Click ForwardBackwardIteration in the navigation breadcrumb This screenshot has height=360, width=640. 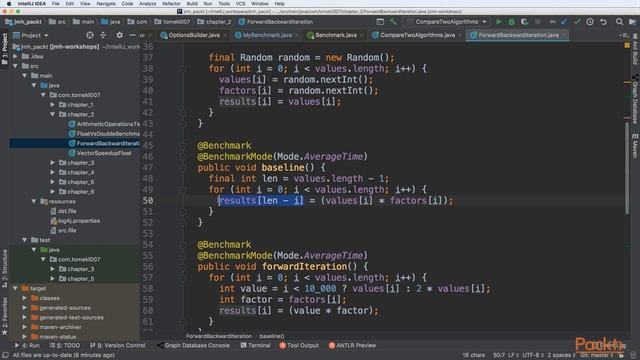[x=276, y=22]
